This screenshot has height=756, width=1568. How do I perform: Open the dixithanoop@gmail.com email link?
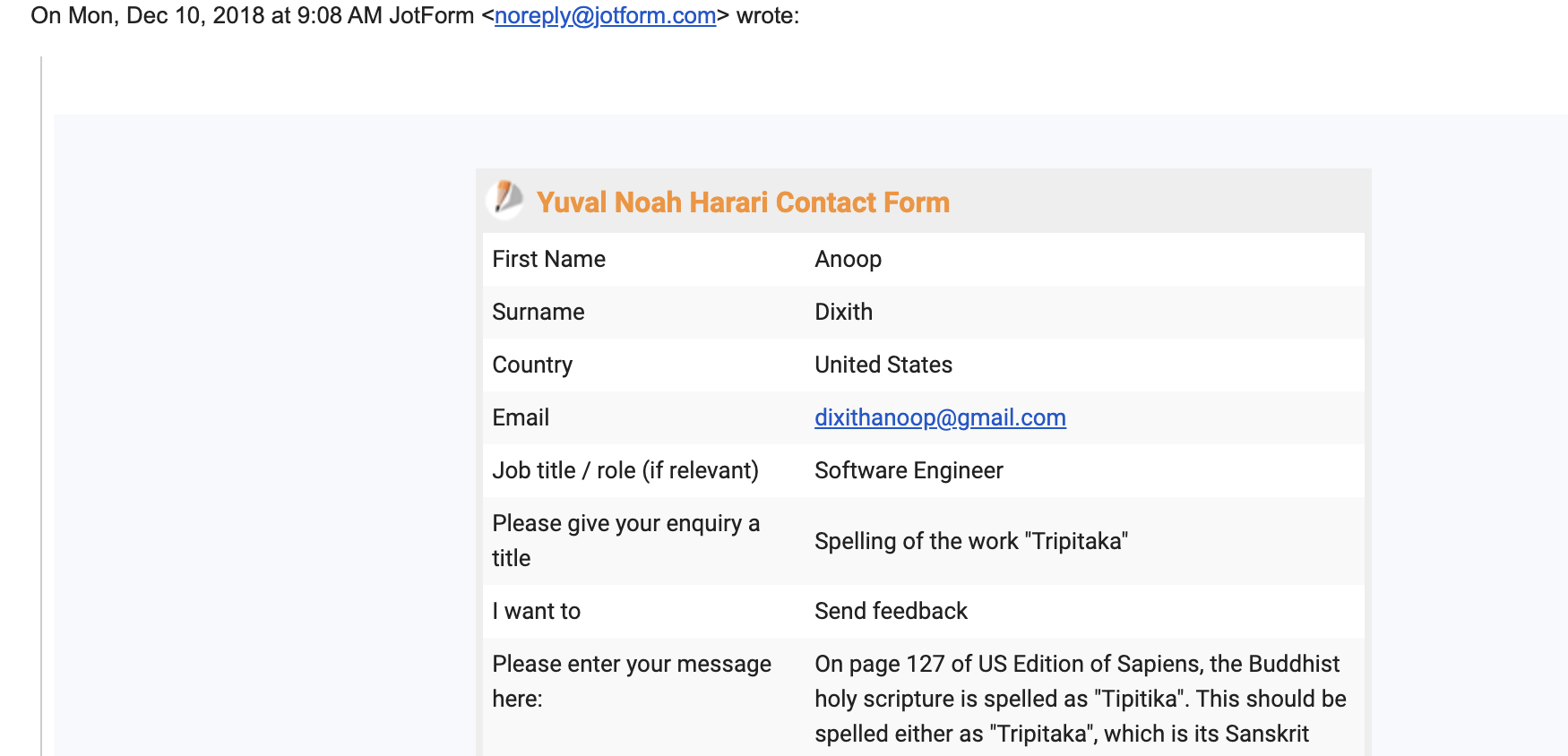click(940, 417)
